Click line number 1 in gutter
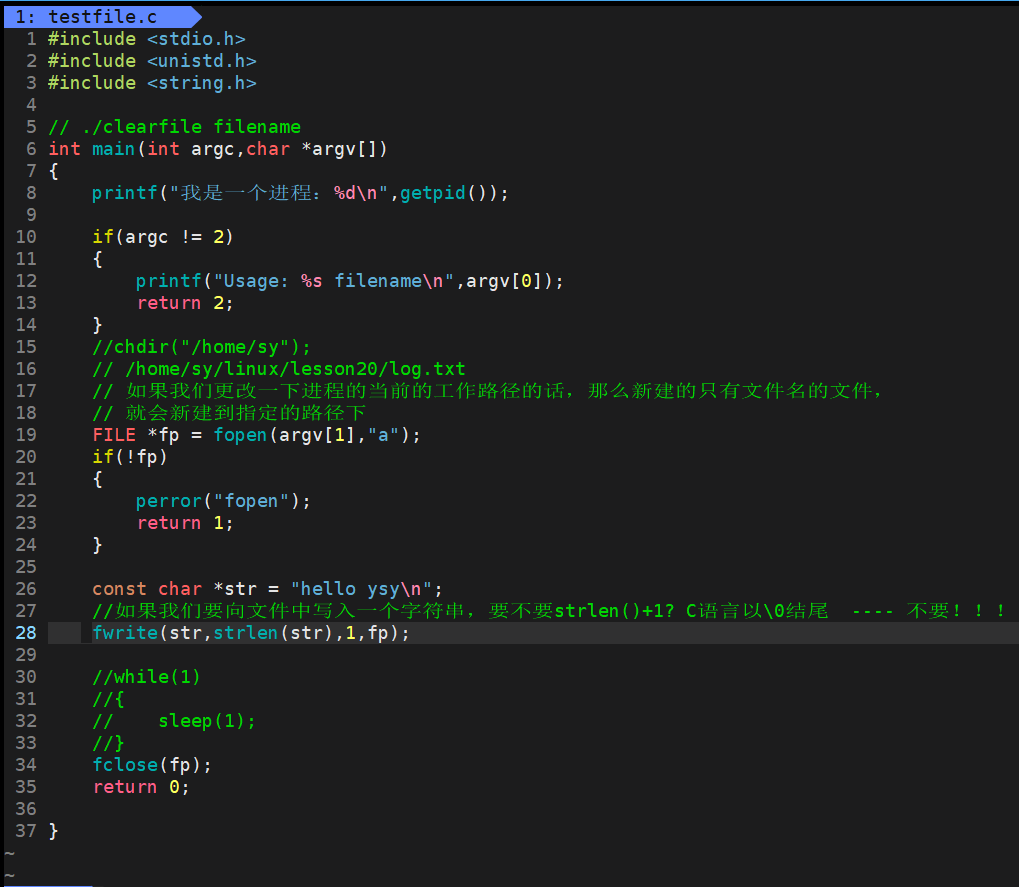 coord(31,39)
